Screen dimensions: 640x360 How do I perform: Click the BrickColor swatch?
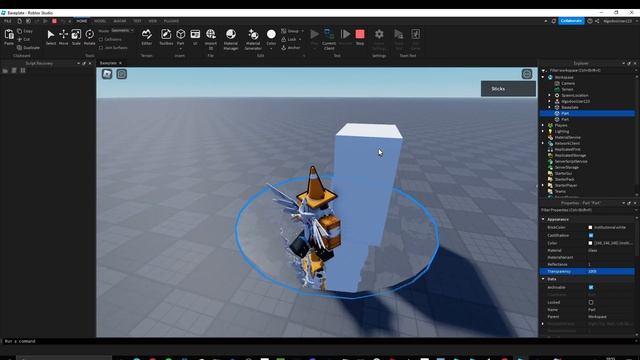(x=590, y=227)
